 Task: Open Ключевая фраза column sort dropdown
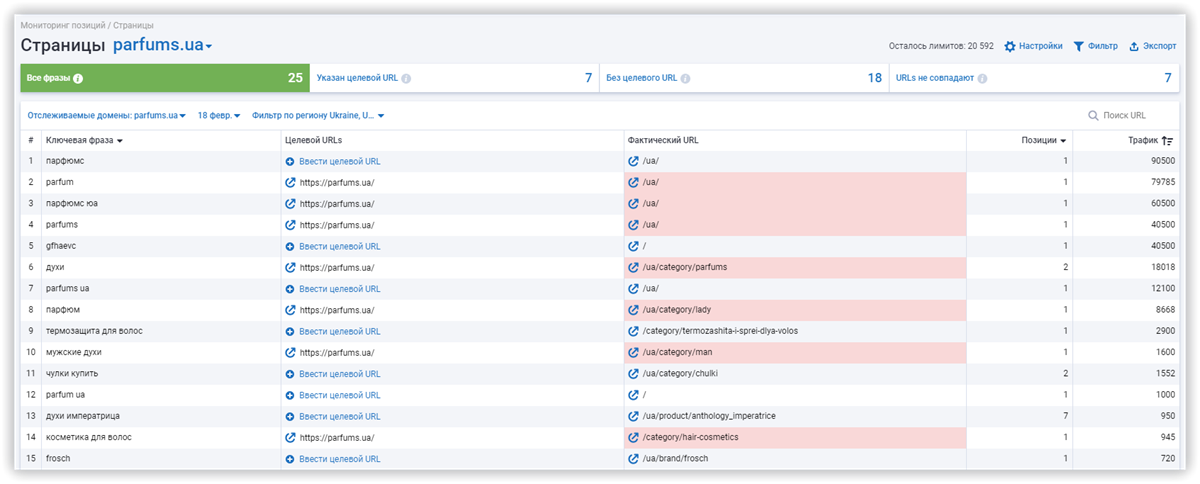[x=120, y=141]
